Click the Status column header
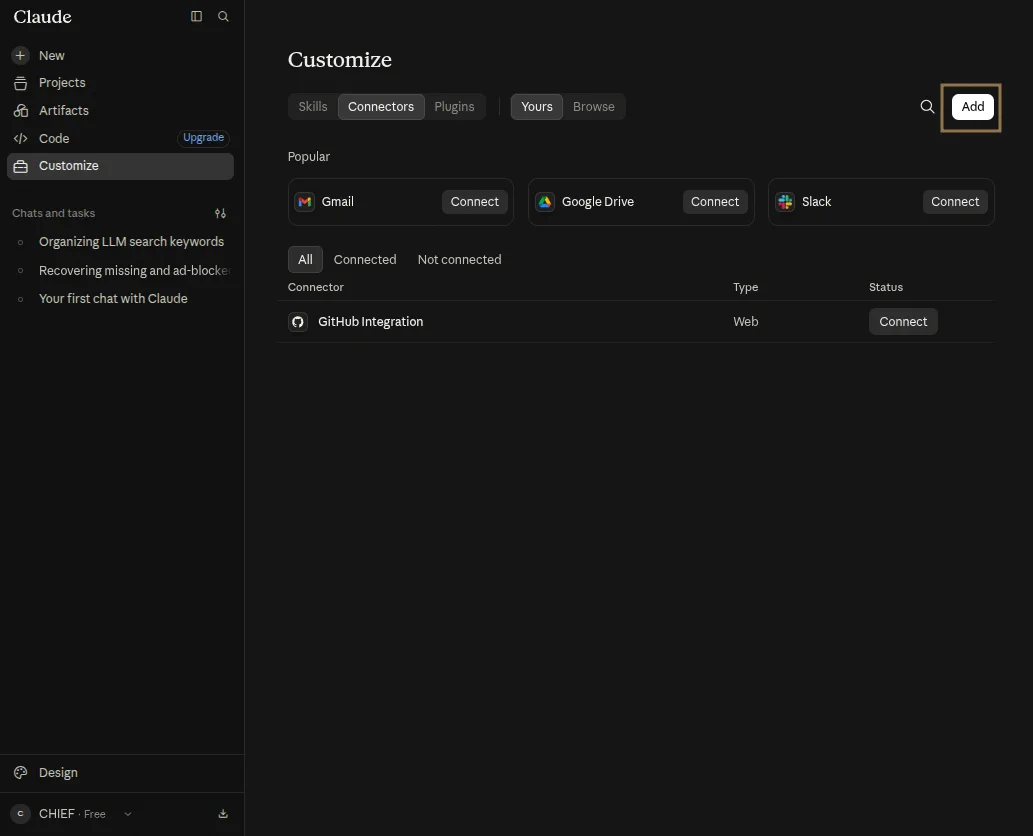1033x836 pixels. tap(885, 287)
